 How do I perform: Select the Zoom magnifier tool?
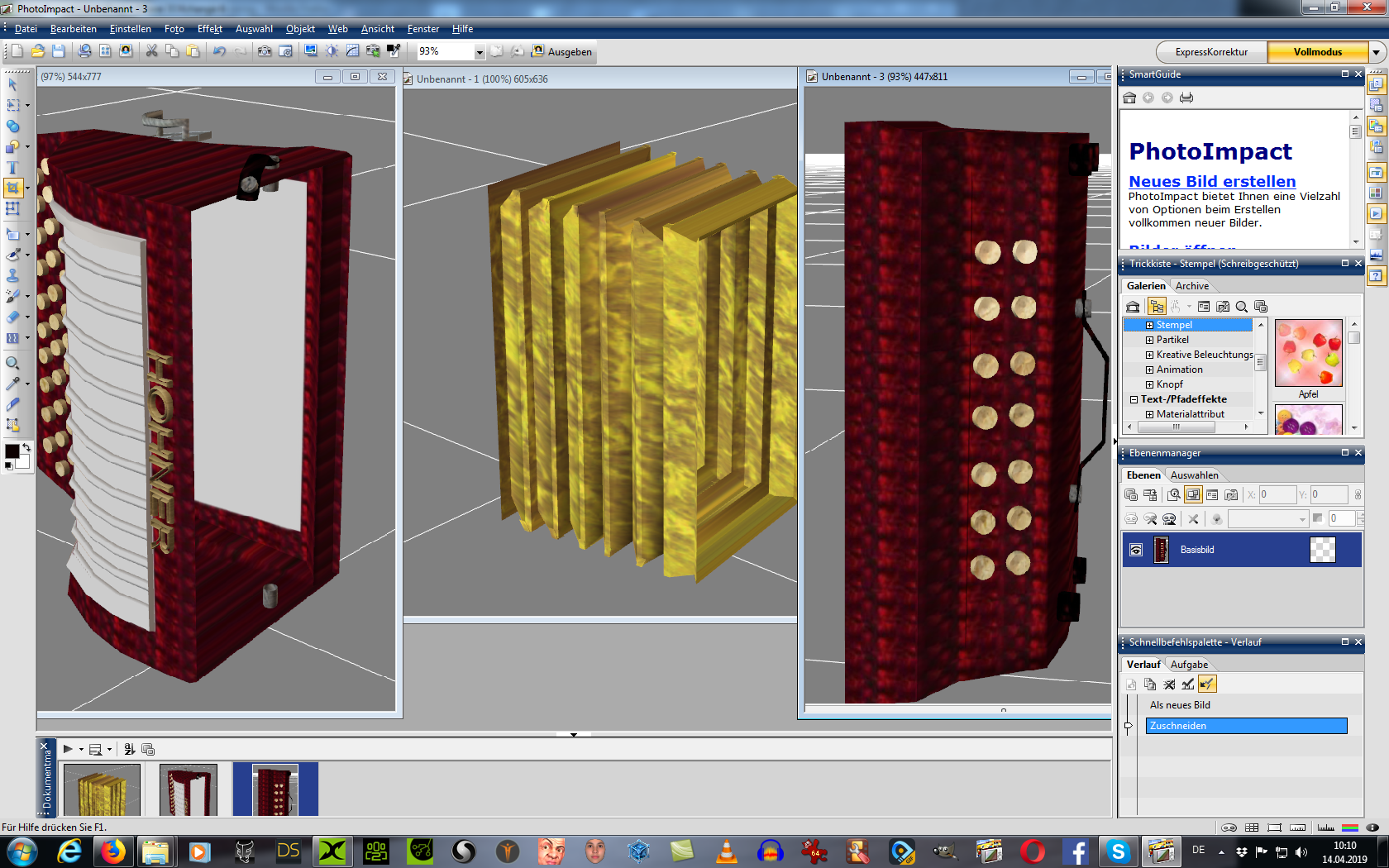[12, 363]
